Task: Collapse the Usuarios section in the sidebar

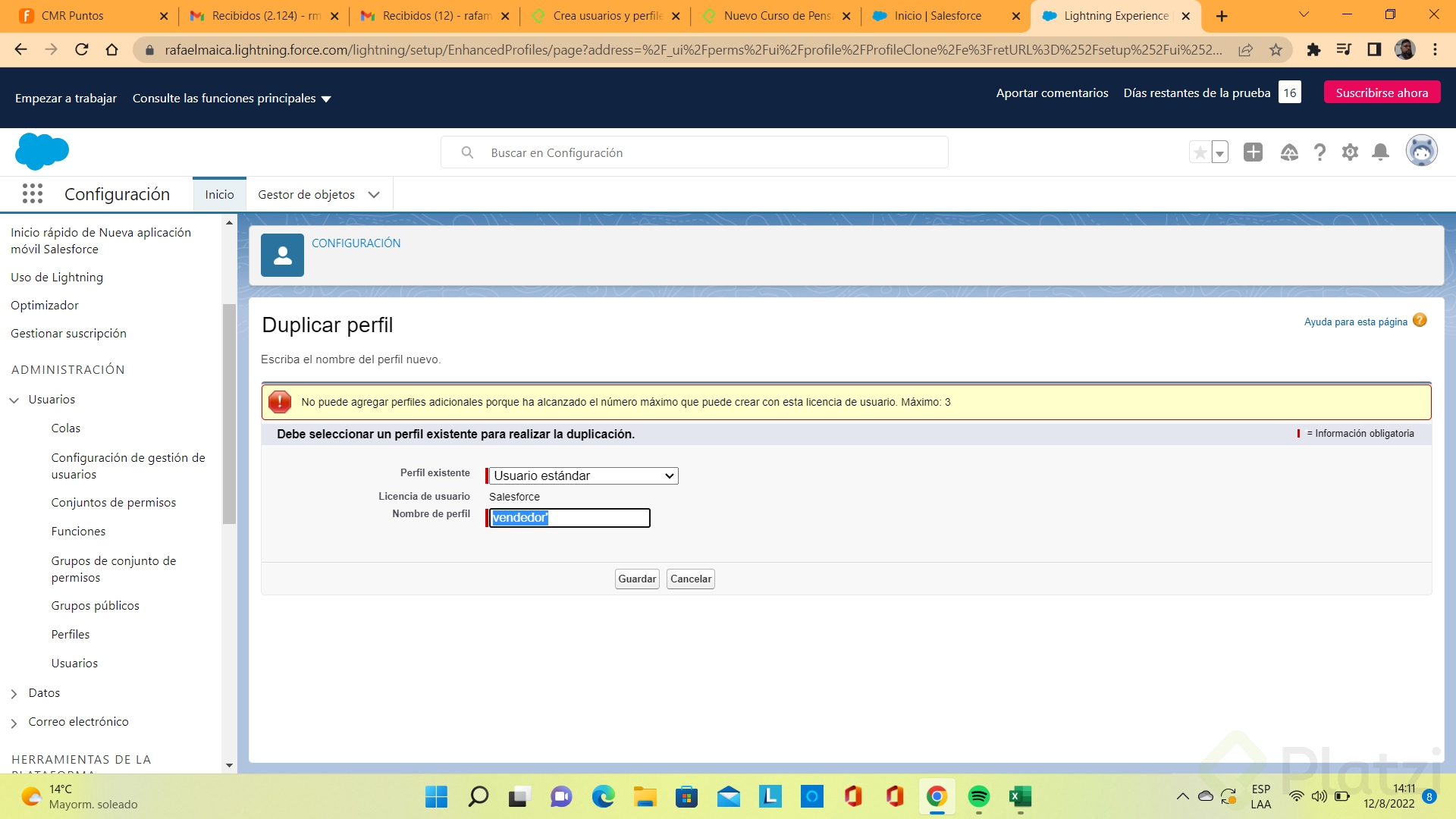Action: click(14, 400)
